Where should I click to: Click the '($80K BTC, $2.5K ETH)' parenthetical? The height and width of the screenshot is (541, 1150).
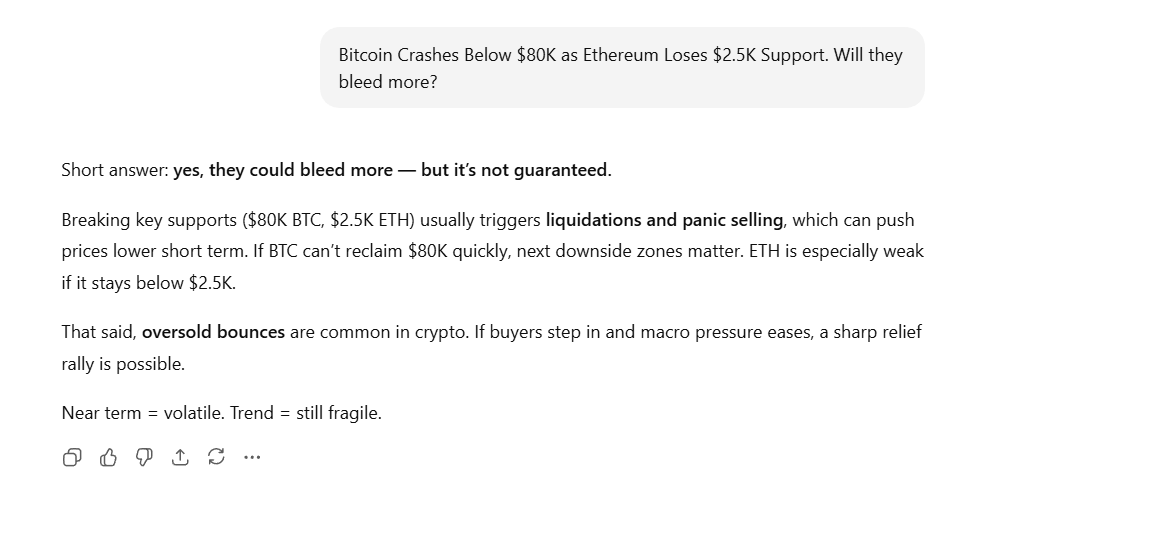tap(329, 220)
